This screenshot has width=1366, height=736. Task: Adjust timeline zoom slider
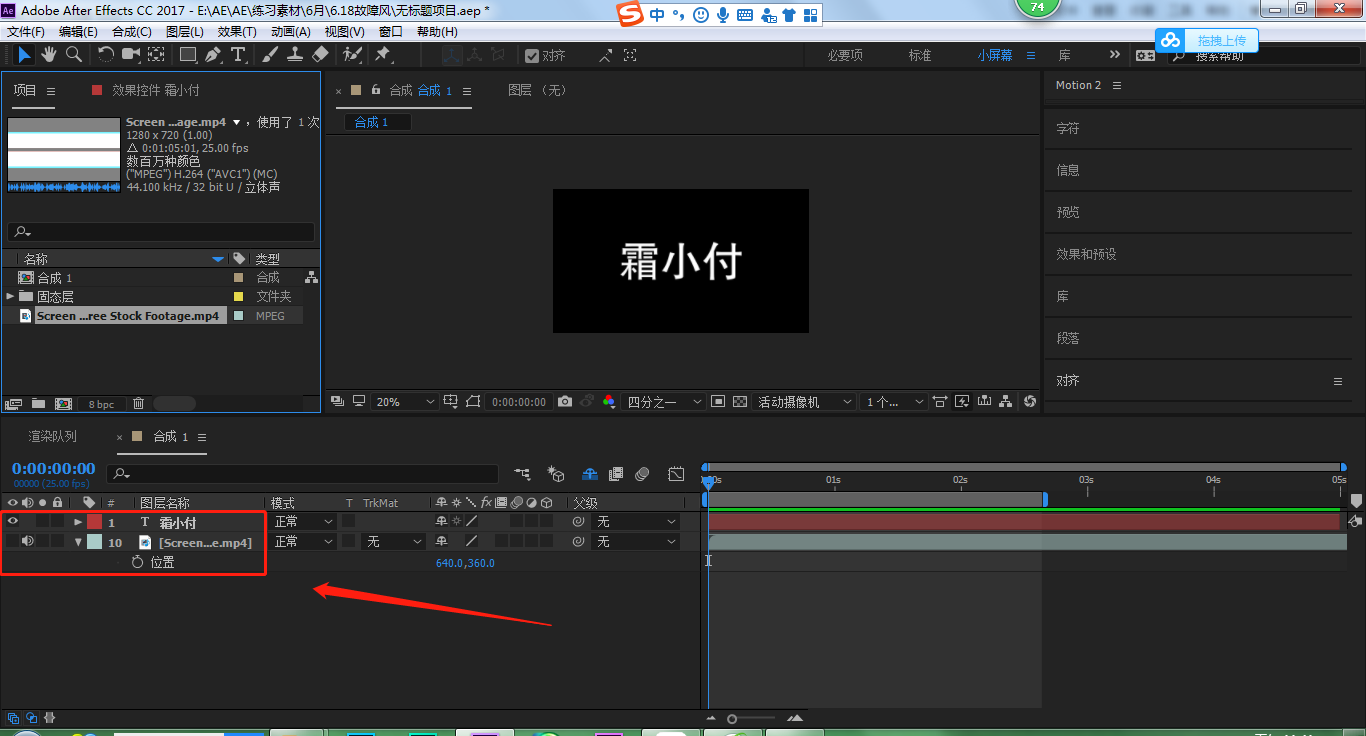pos(733,718)
